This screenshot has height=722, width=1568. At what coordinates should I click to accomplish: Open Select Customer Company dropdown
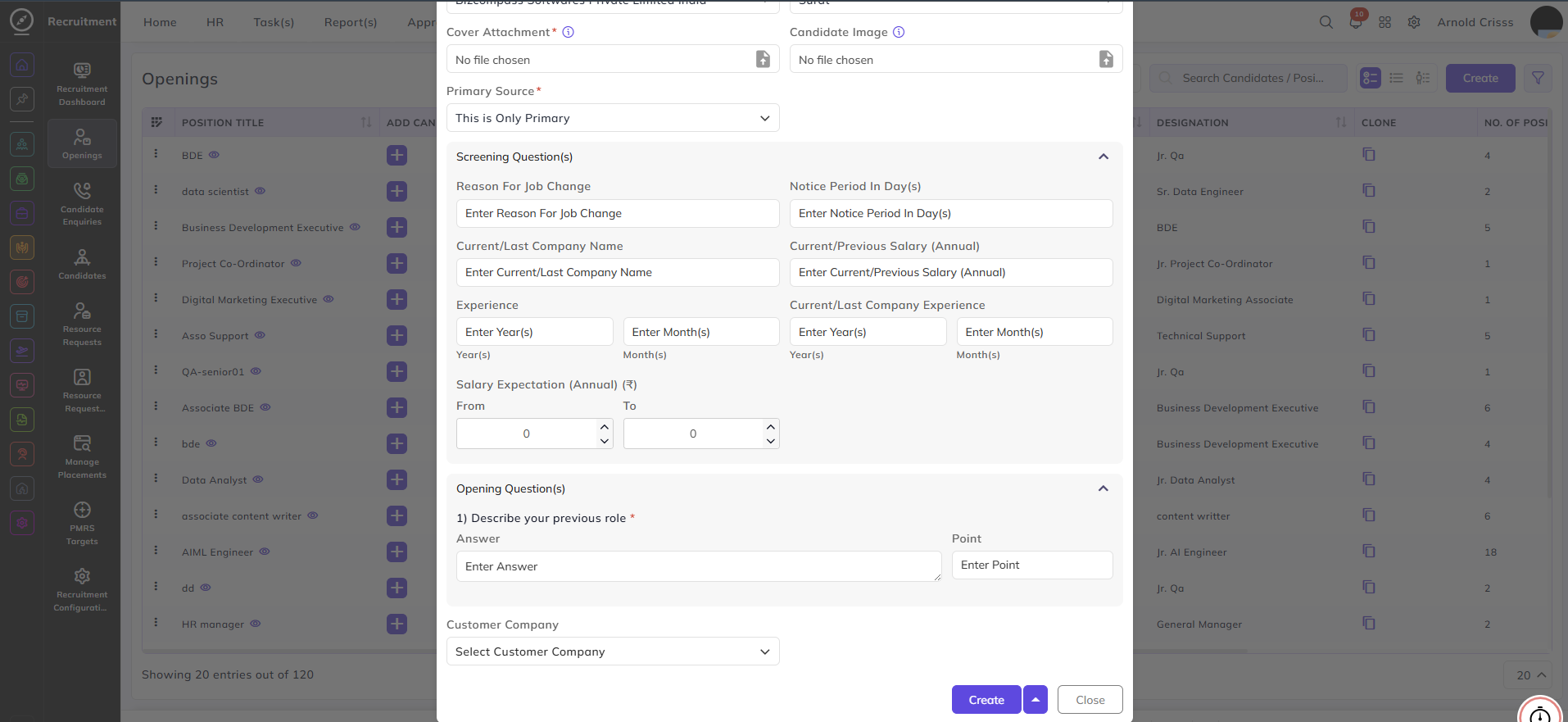click(x=613, y=652)
